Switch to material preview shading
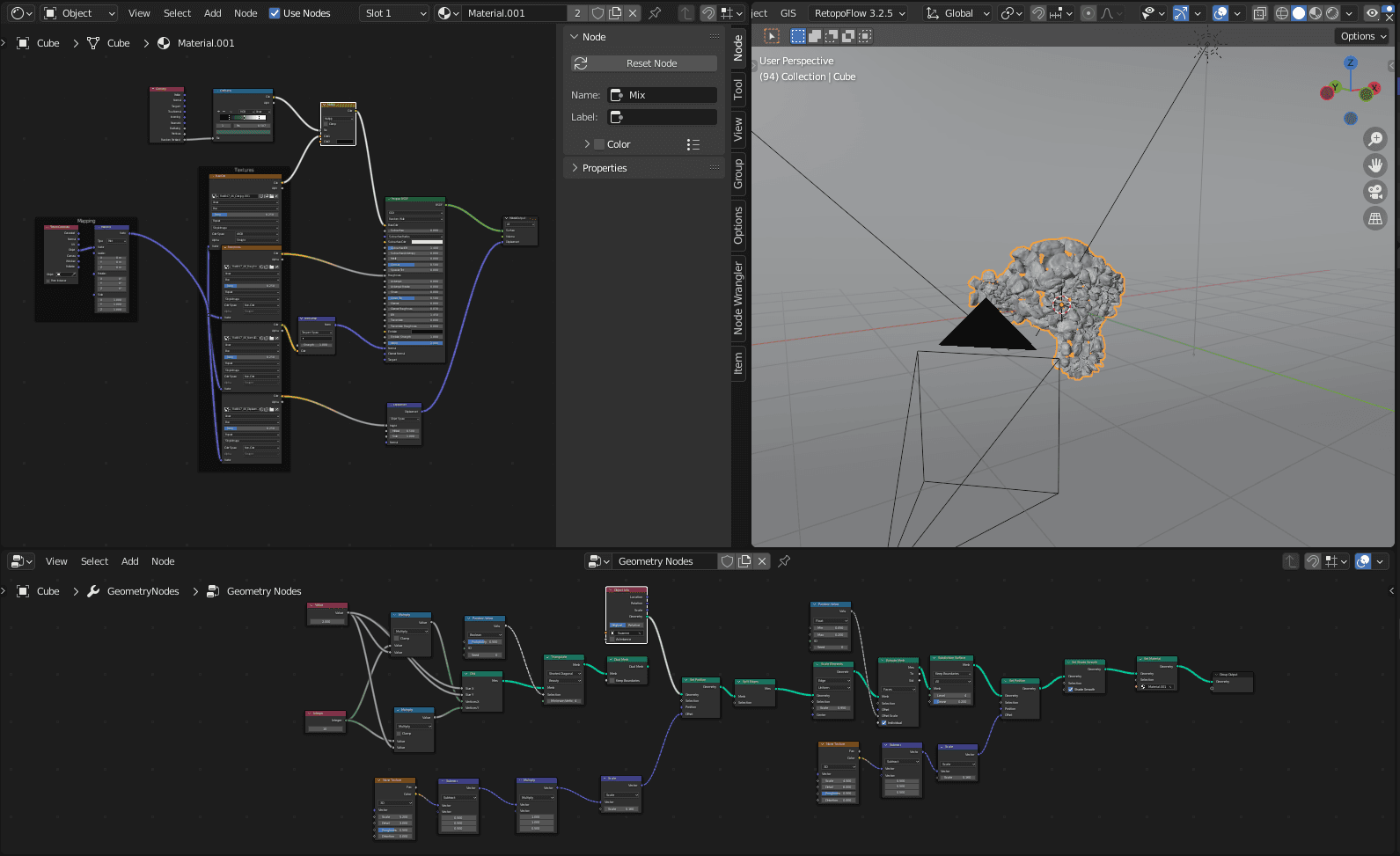 1316,13
